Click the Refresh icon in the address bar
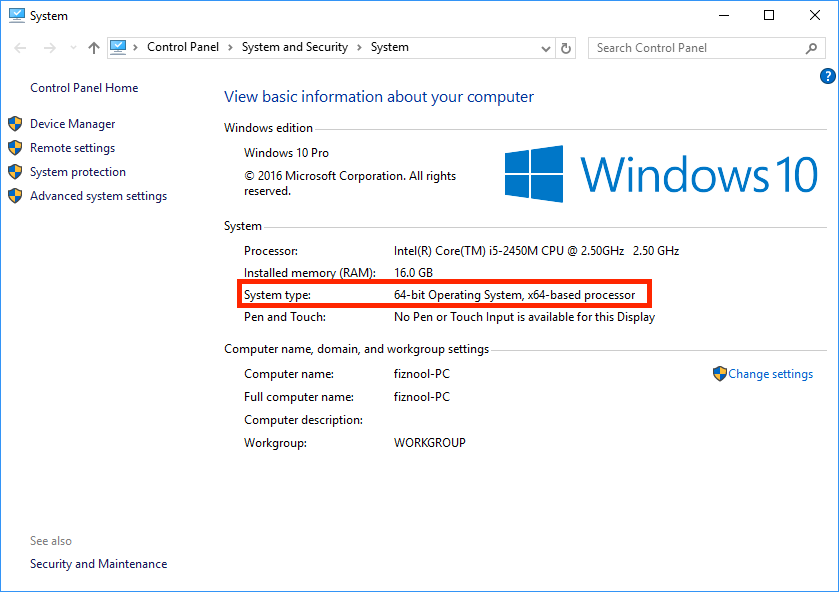The image size is (839, 592). pyautogui.click(x=566, y=47)
